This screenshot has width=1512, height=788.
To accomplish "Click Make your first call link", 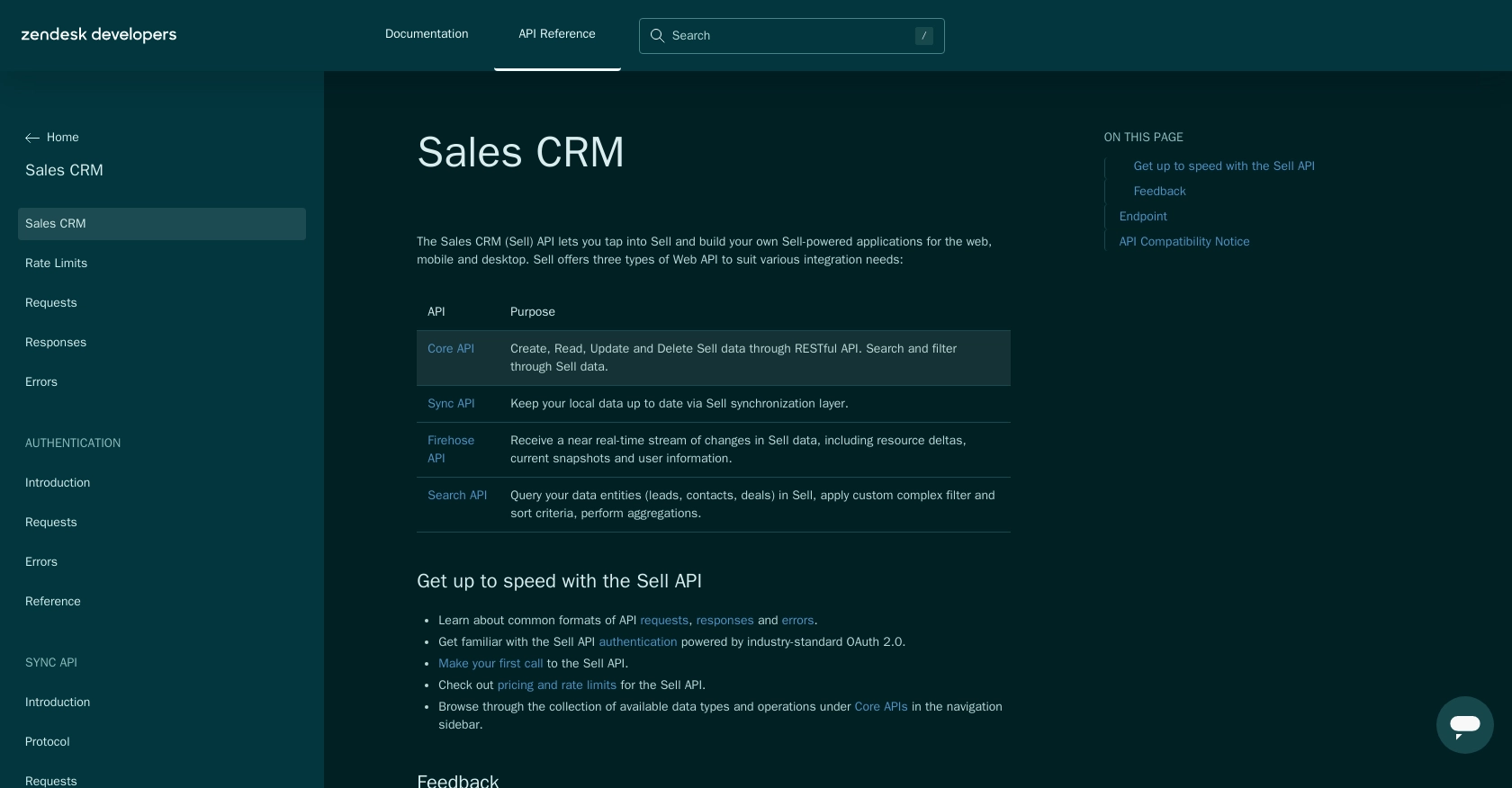I will (490, 664).
